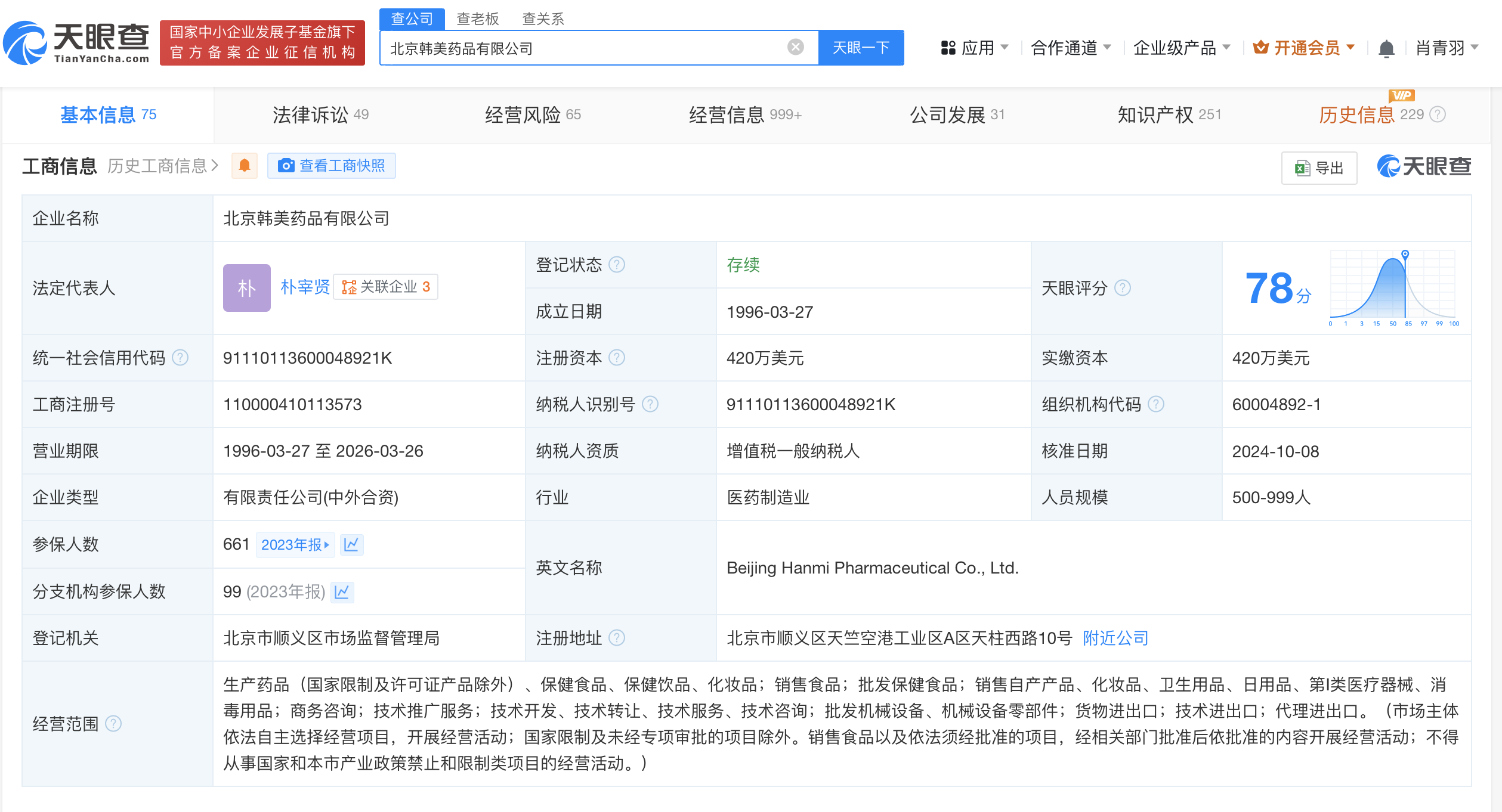Click the 78分 score value

point(1278,289)
